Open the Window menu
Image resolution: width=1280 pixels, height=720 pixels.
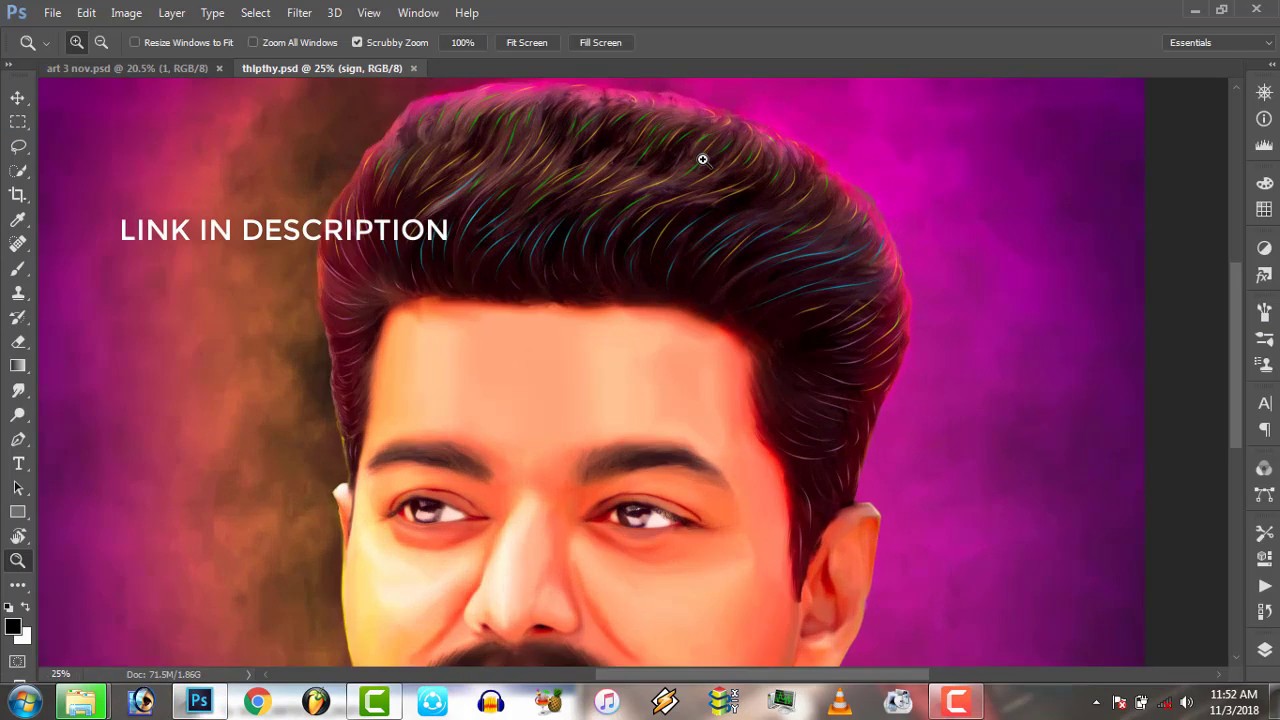point(418,13)
